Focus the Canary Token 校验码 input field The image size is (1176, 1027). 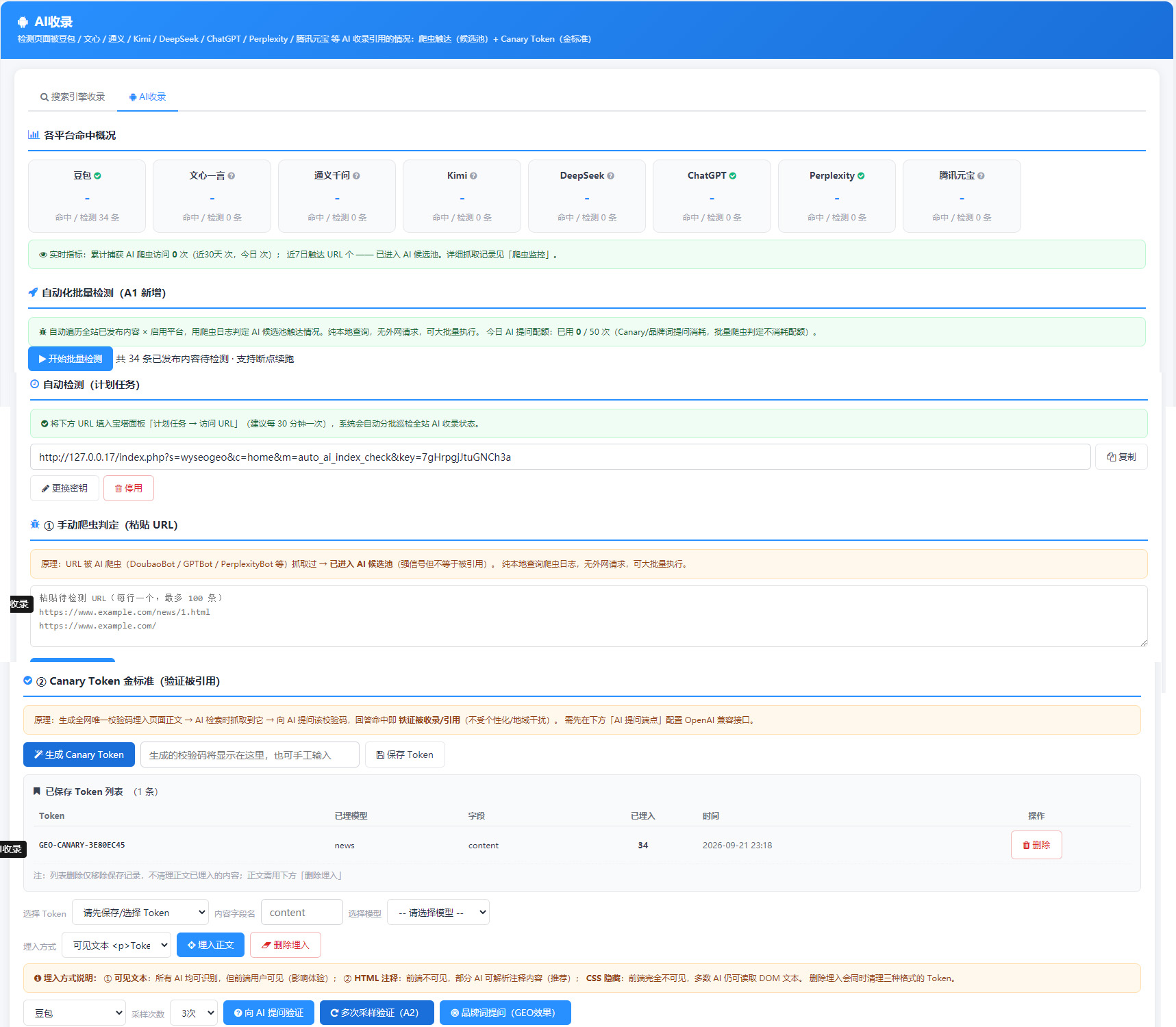[250, 755]
